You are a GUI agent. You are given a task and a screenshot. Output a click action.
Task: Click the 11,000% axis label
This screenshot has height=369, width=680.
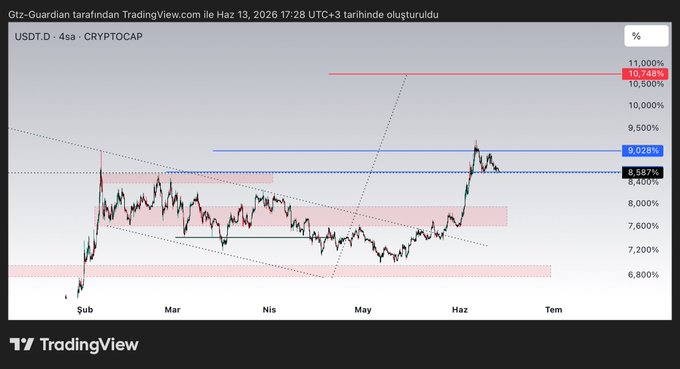[646, 63]
